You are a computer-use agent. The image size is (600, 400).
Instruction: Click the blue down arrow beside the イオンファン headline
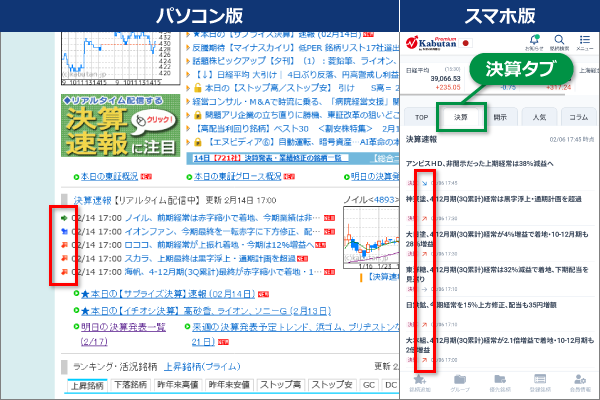[x=64, y=232]
